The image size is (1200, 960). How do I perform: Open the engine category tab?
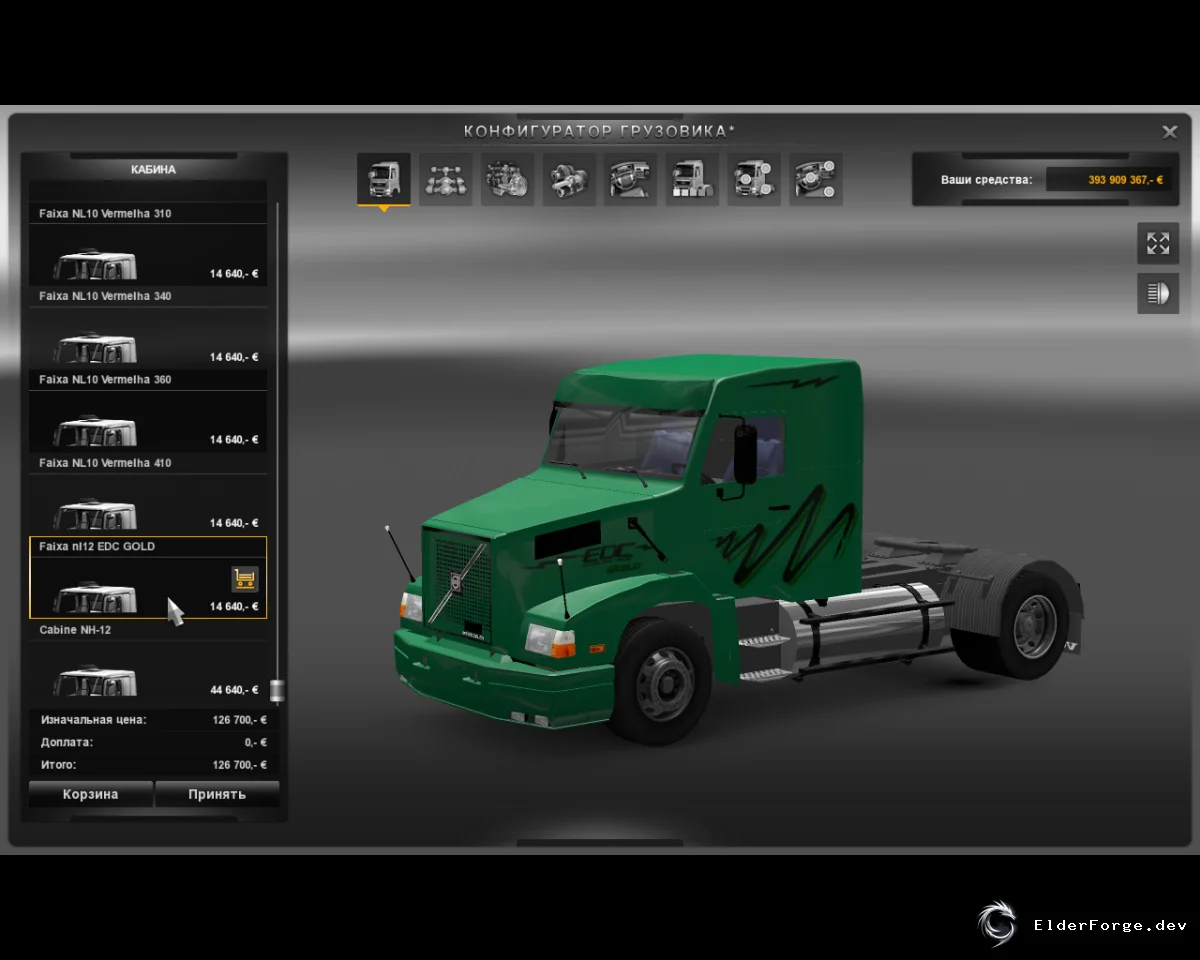(507, 179)
